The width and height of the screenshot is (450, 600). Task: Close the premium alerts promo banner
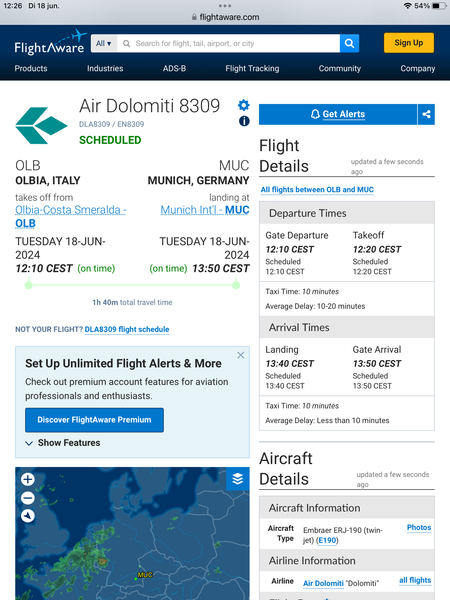[241, 355]
